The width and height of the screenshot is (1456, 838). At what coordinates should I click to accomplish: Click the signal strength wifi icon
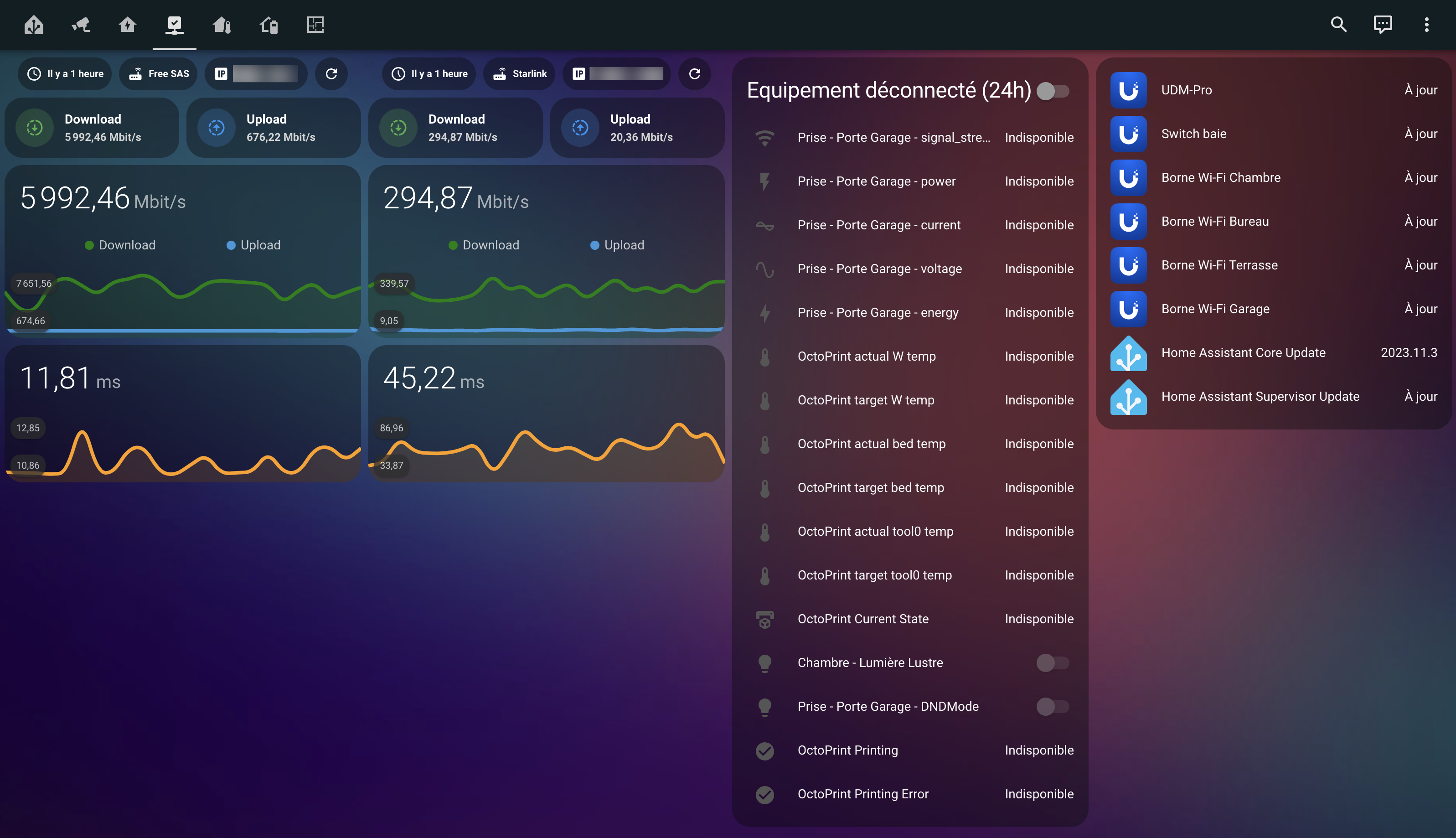click(764, 138)
